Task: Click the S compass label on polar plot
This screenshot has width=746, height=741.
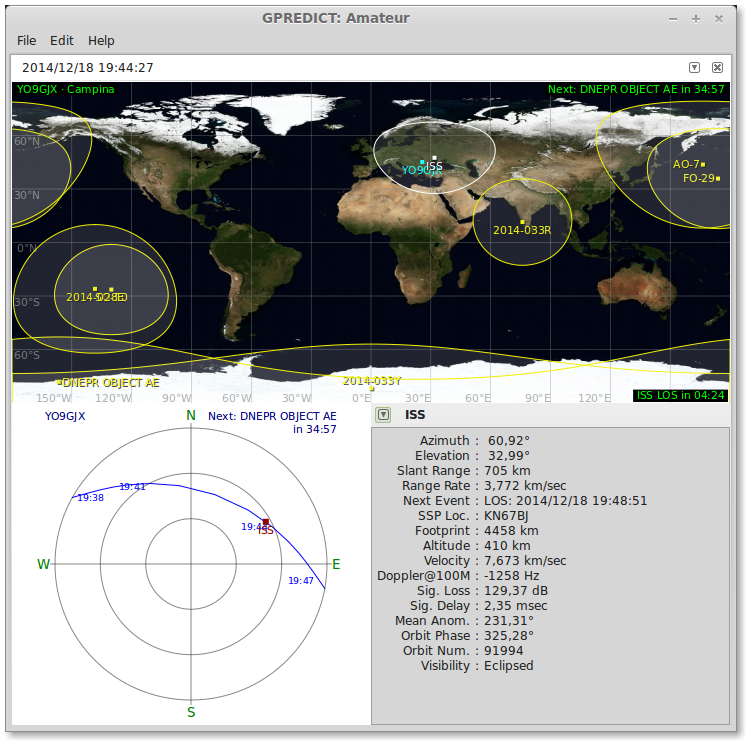Action: pos(191,712)
